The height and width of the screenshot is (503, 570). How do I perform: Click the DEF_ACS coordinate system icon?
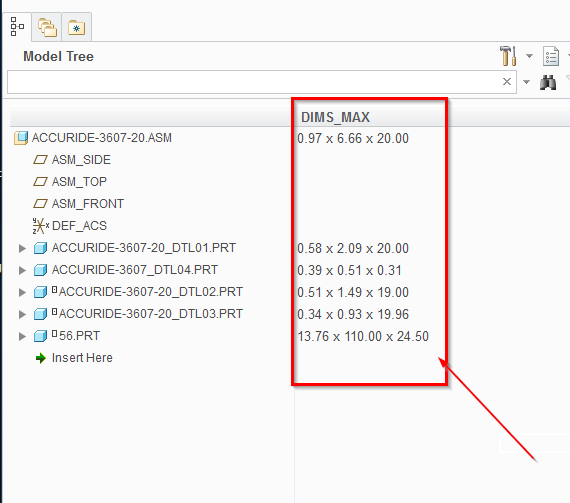click(40, 226)
